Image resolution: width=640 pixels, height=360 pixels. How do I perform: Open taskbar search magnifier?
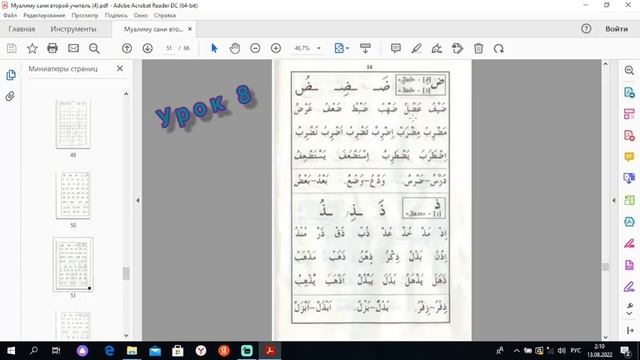[33, 351]
